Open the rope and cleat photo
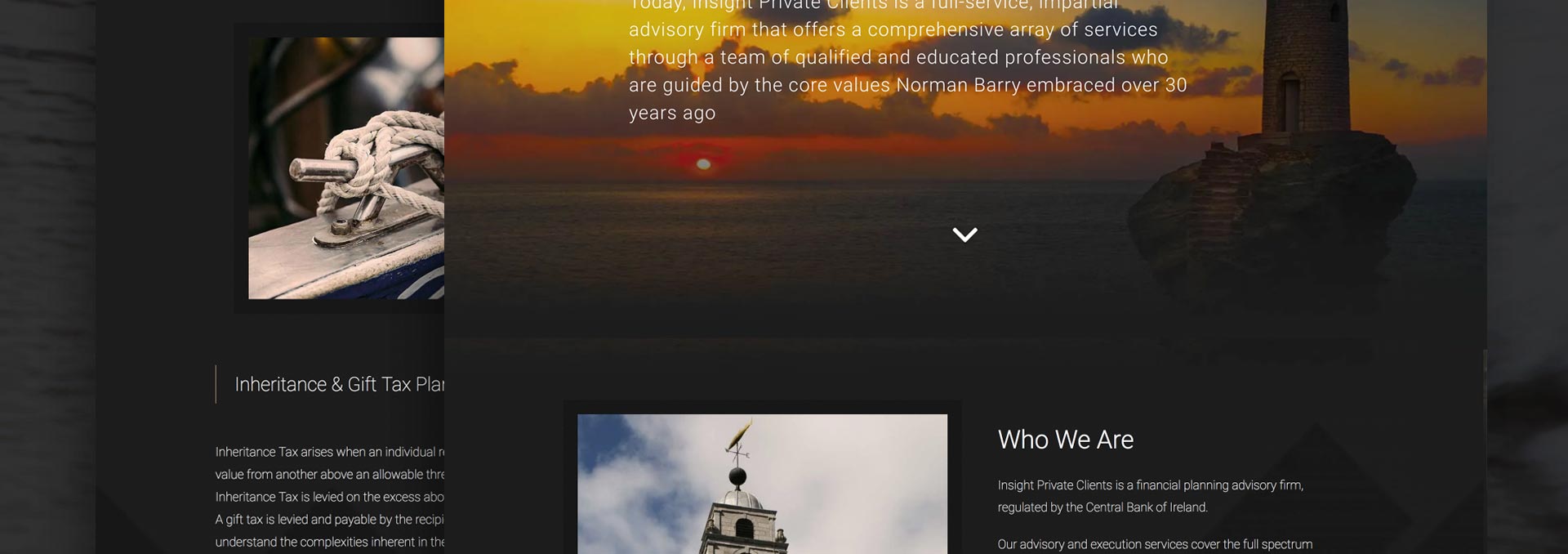This screenshot has width=1568, height=554. coord(346,168)
